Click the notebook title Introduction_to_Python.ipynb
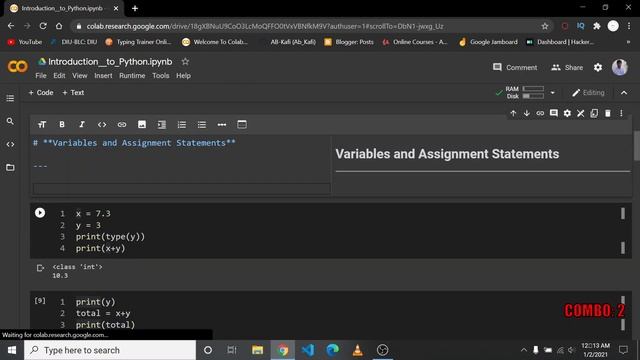The height and width of the screenshot is (360, 640). (110, 62)
